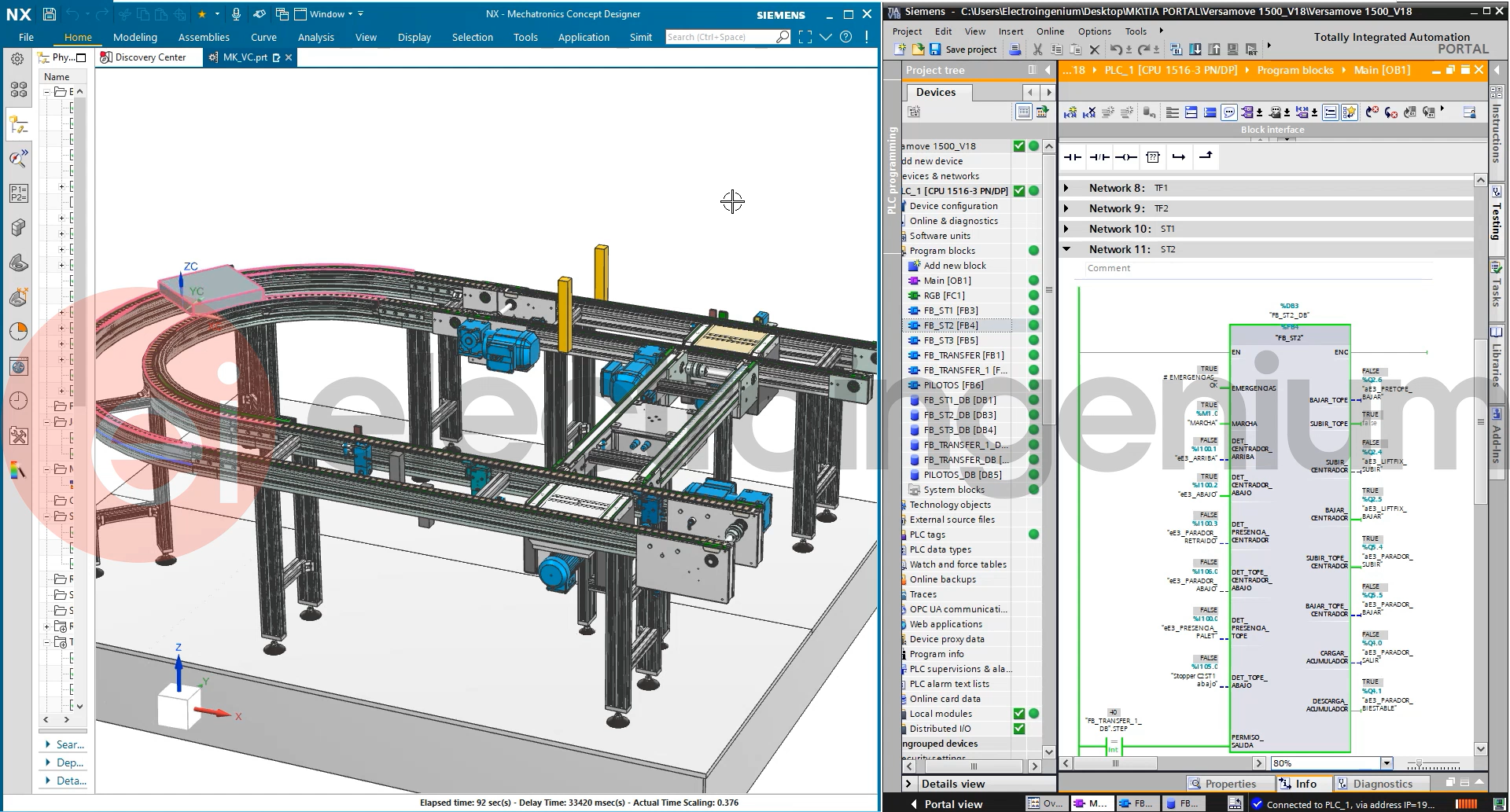Open the NX settings gear sidebar icon

(18, 59)
